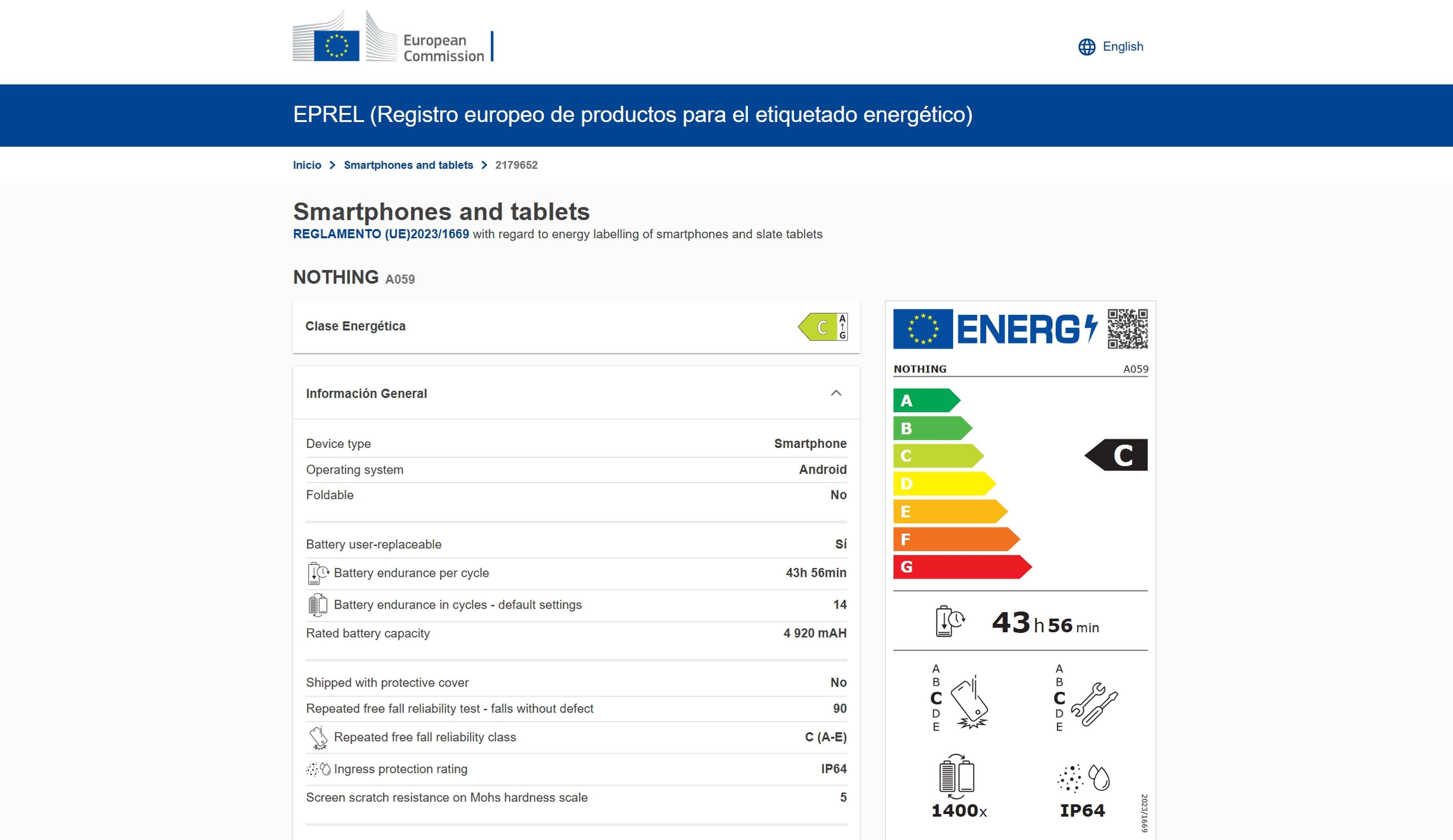Click the Ingress protection rating row icon
This screenshot has height=840, width=1453.
(318, 769)
